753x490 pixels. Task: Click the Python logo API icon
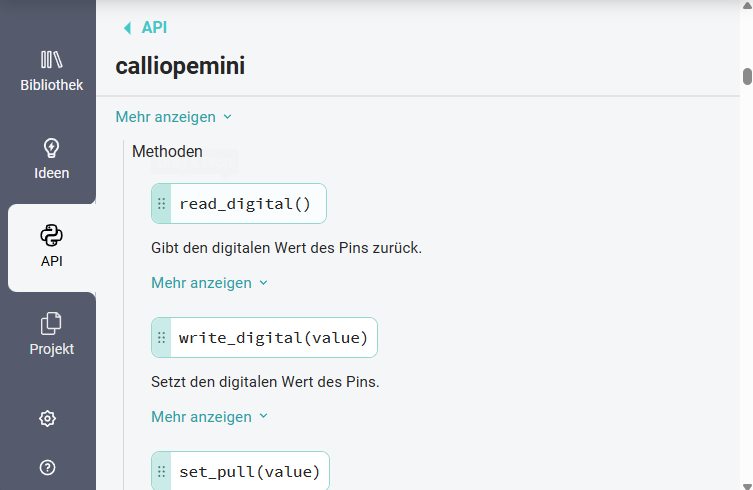click(51, 236)
